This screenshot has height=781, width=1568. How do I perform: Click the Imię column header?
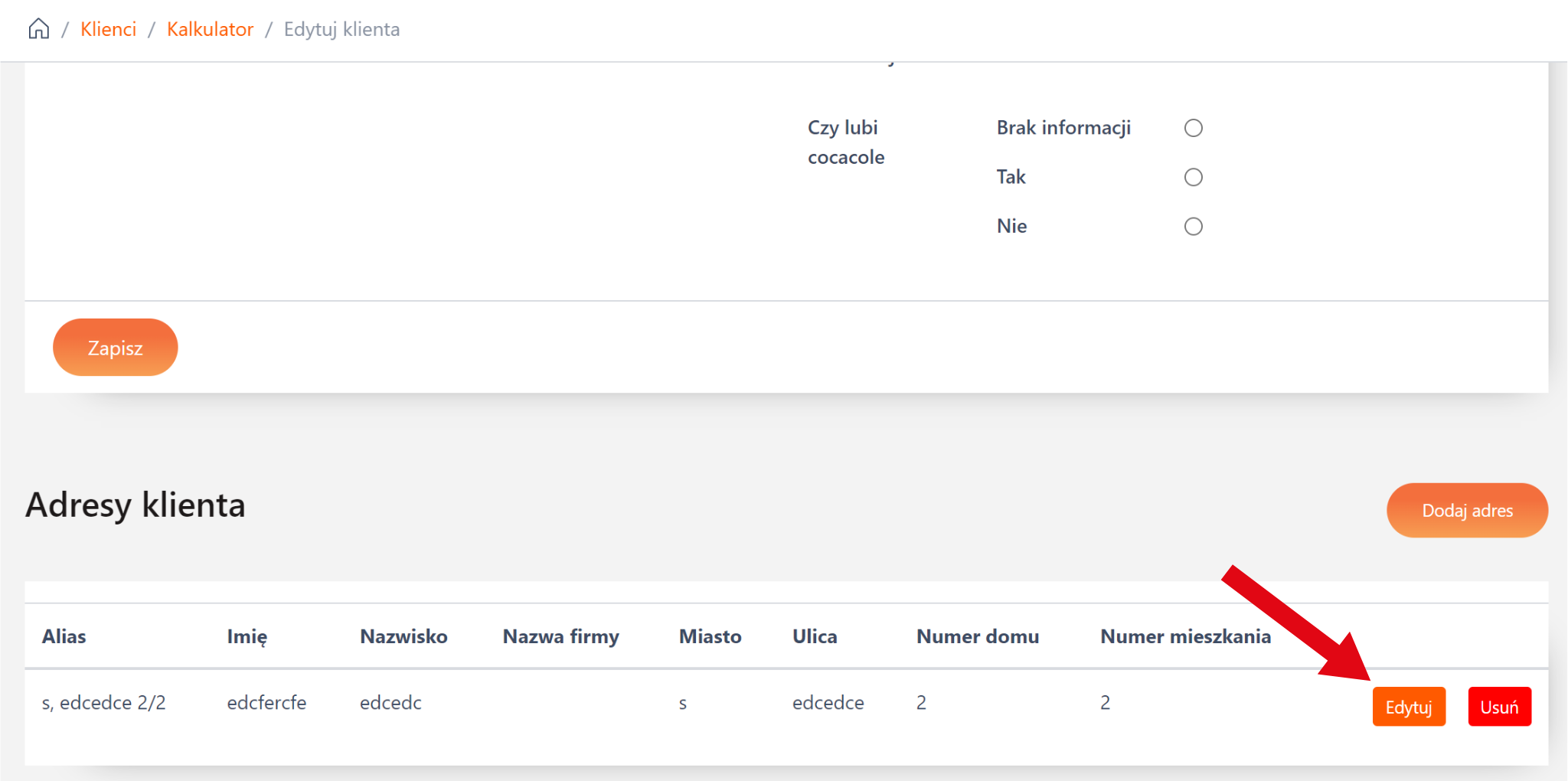pyautogui.click(x=247, y=636)
